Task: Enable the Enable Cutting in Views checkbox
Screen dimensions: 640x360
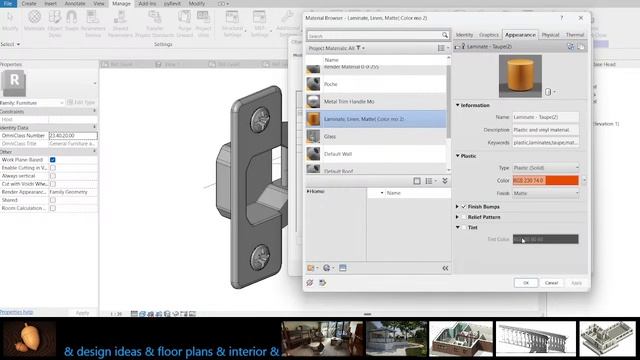Action: 53,168
